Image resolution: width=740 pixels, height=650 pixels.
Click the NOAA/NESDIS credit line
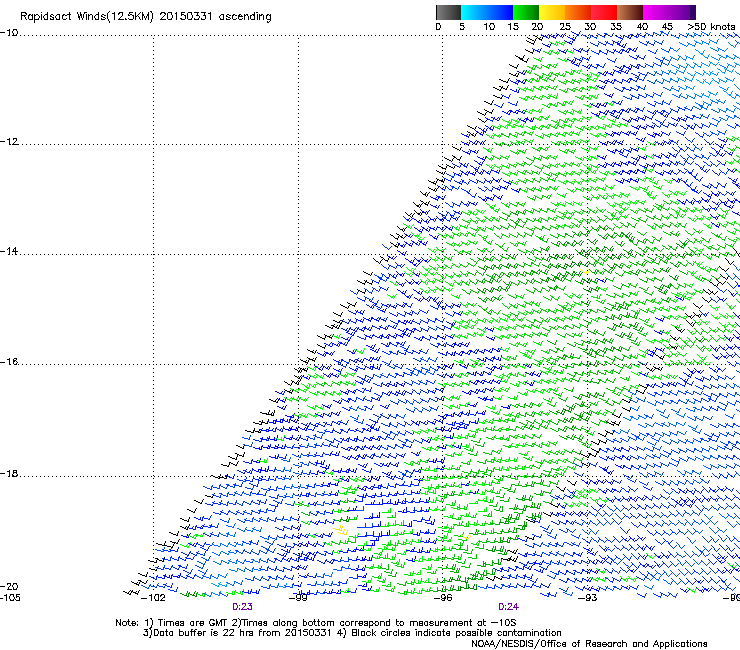[x=589, y=644]
